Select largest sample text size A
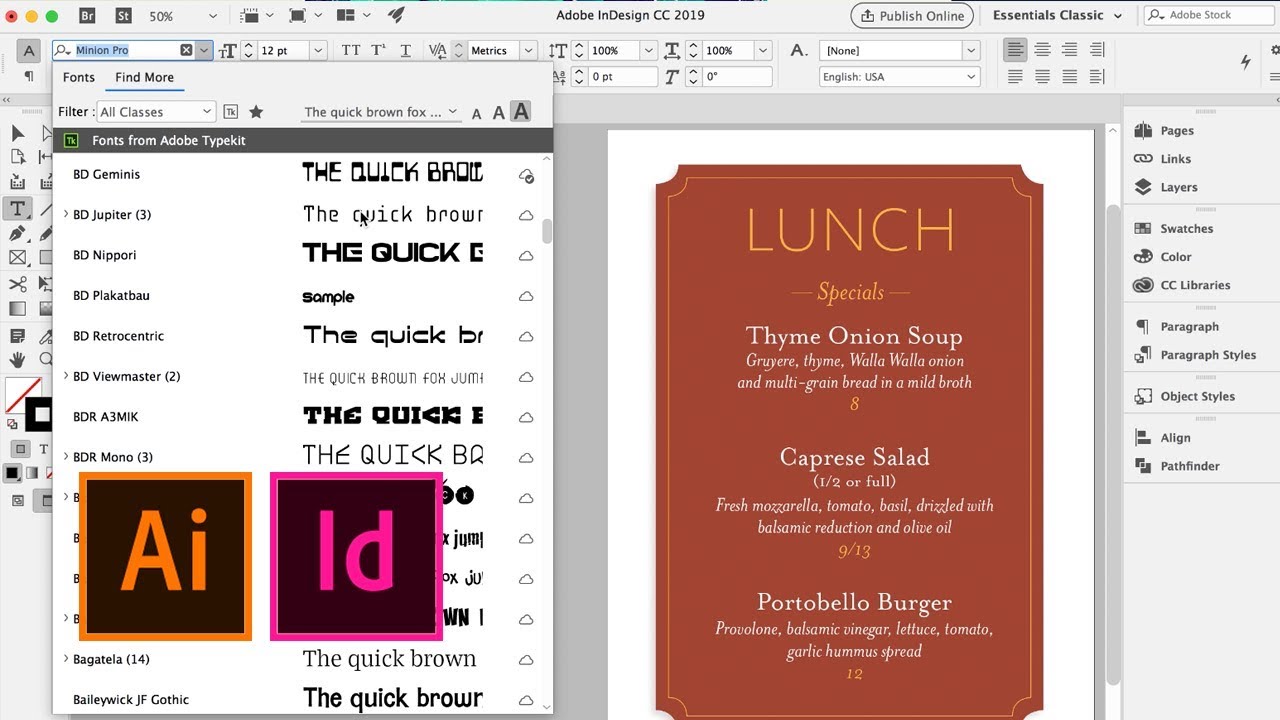The width and height of the screenshot is (1280, 720). (520, 112)
